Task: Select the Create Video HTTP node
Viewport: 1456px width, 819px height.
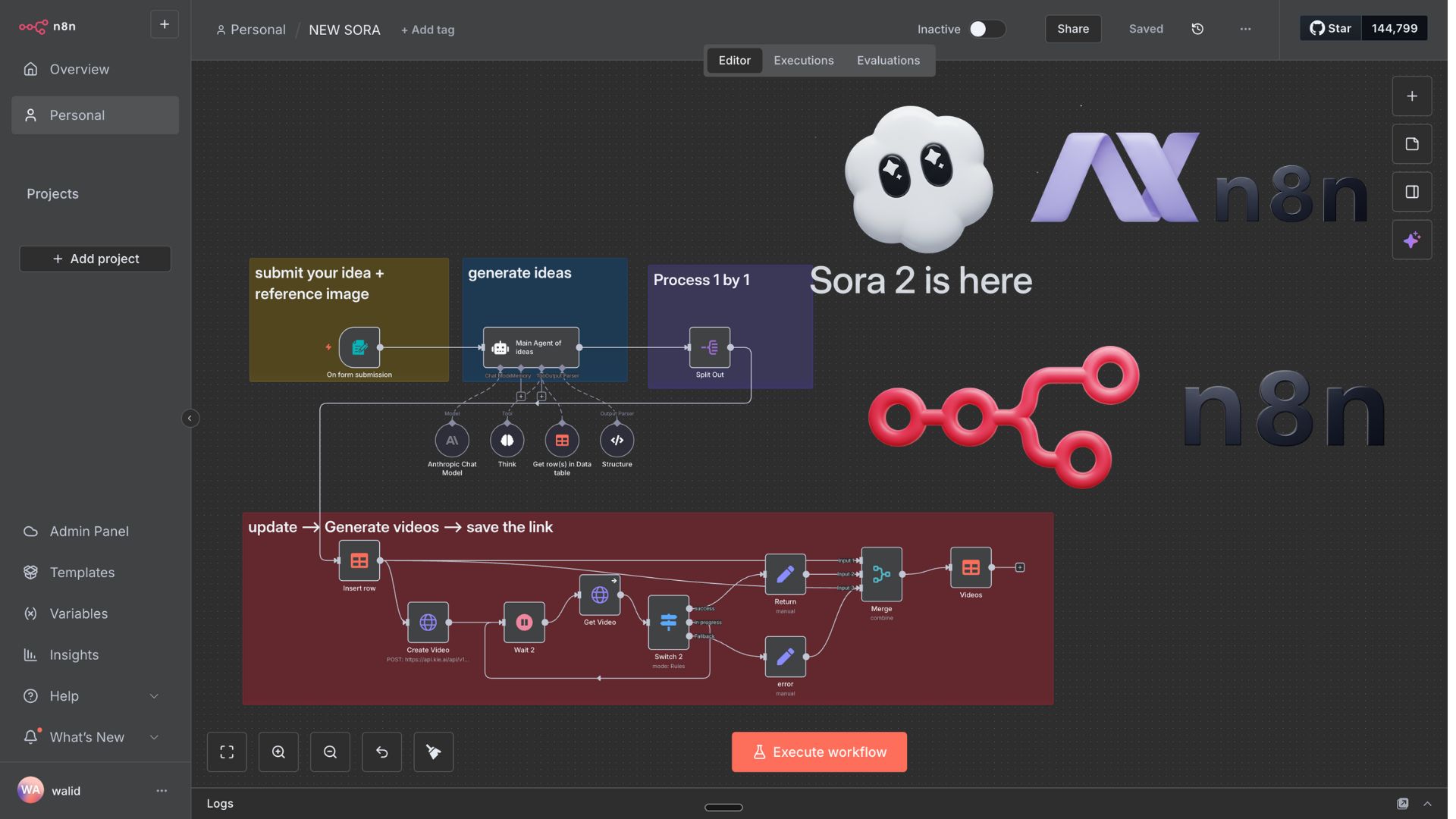Action: pyautogui.click(x=428, y=623)
